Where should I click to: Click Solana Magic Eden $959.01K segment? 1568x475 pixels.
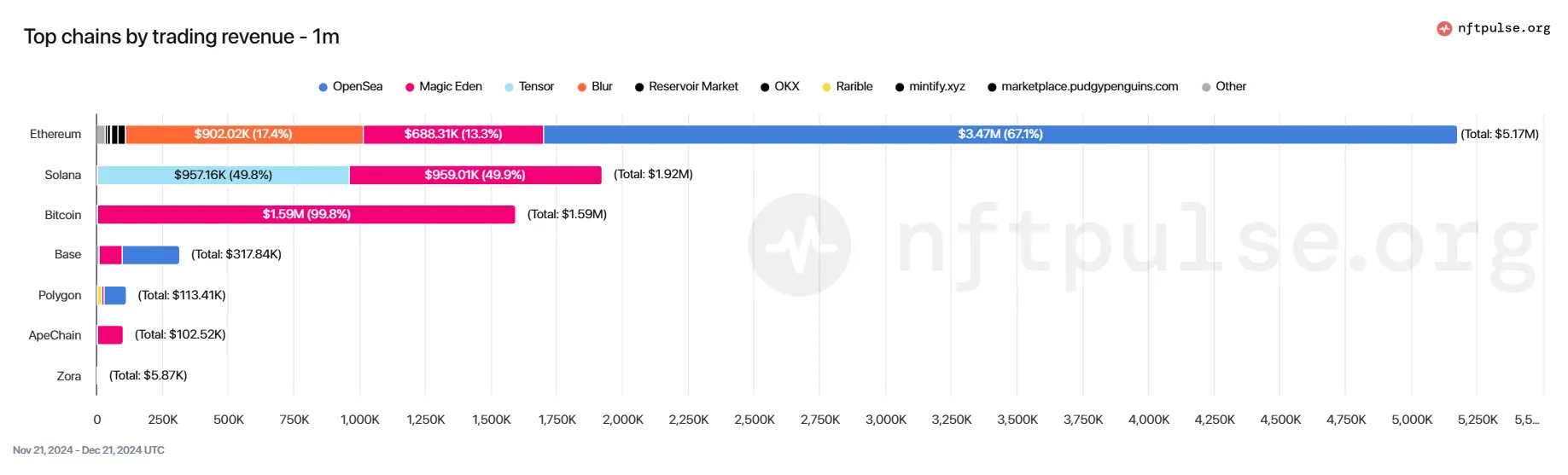tap(475, 175)
